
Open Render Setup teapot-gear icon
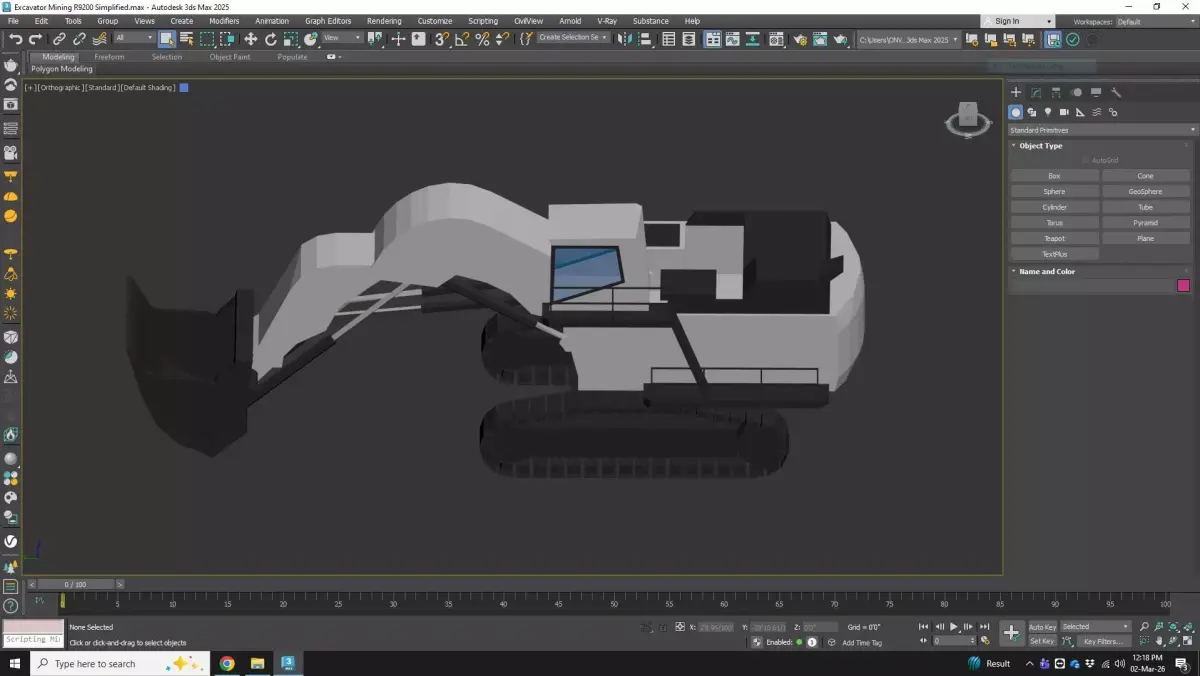point(799,39)
